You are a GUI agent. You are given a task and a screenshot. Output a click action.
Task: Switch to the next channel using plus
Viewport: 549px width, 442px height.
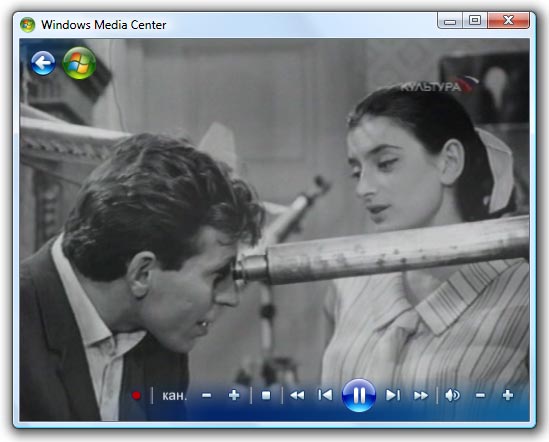pos(234,395)
